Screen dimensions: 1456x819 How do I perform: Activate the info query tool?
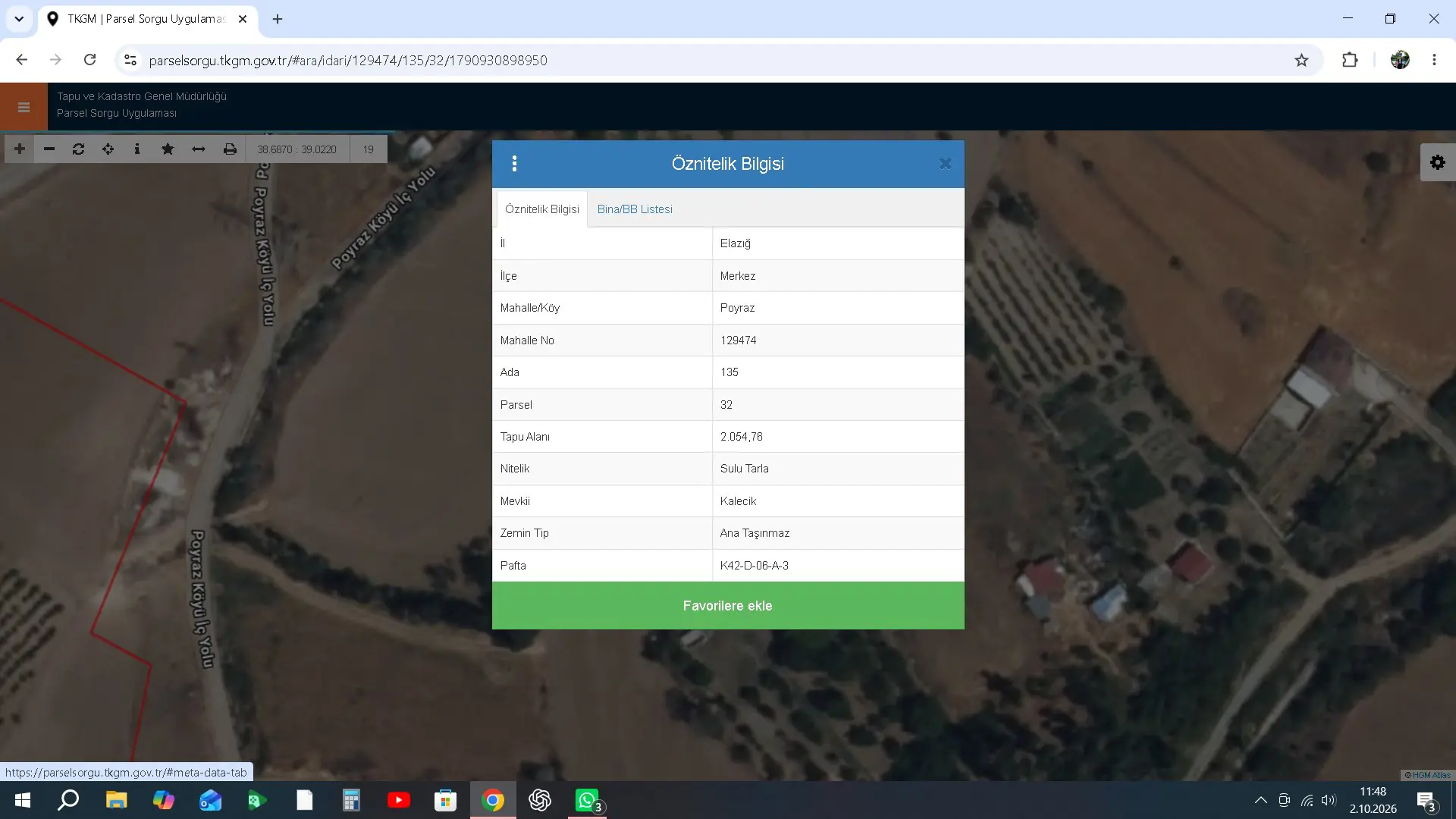coord(137,149)
